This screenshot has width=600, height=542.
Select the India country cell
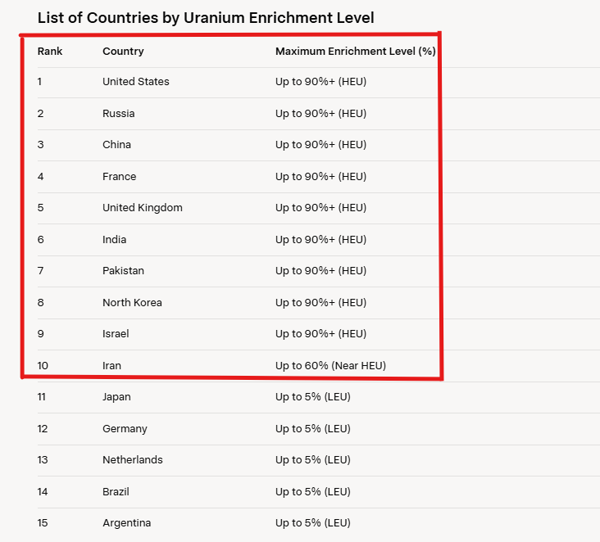(114, 240)
